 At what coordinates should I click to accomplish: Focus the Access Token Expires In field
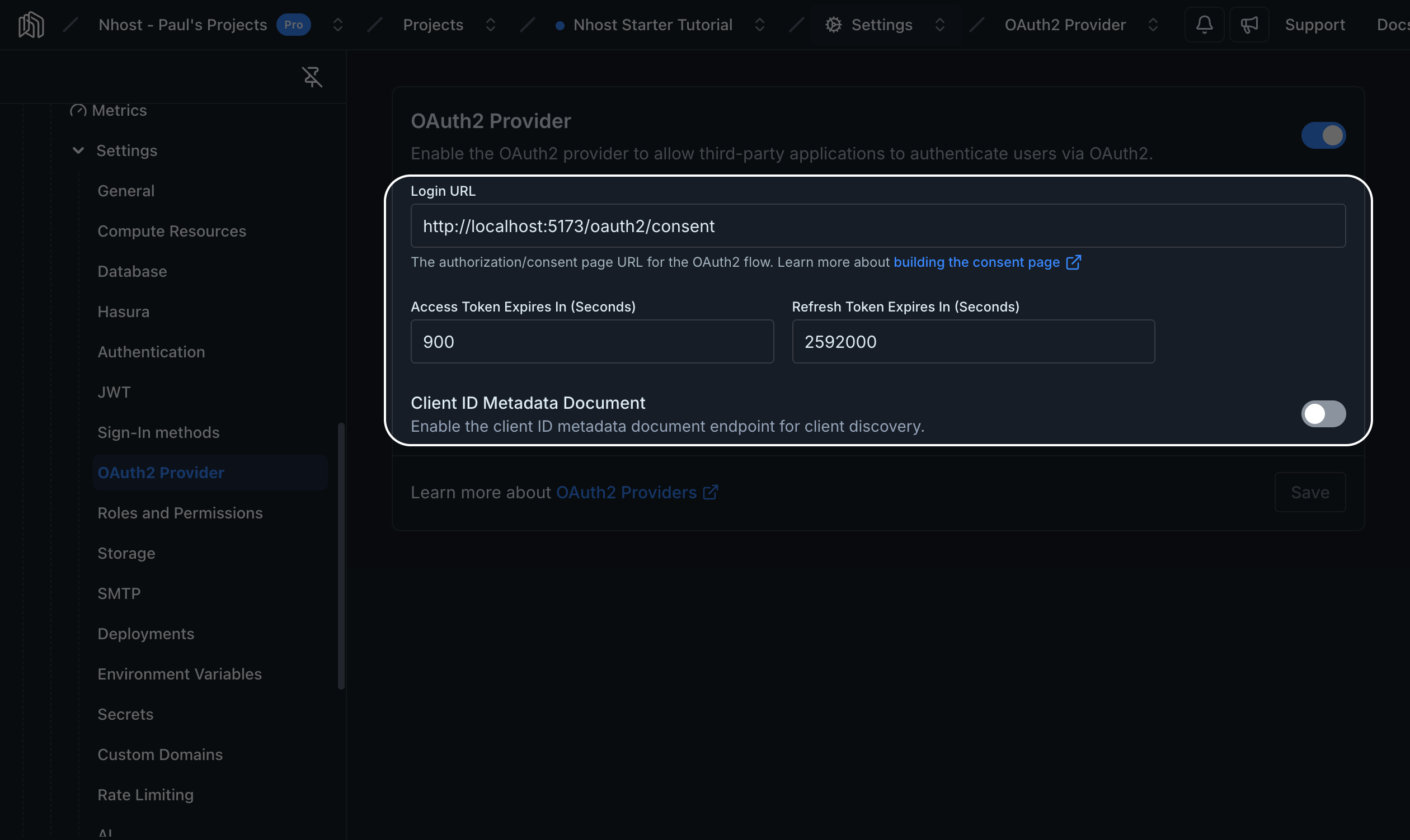[592, 342]
